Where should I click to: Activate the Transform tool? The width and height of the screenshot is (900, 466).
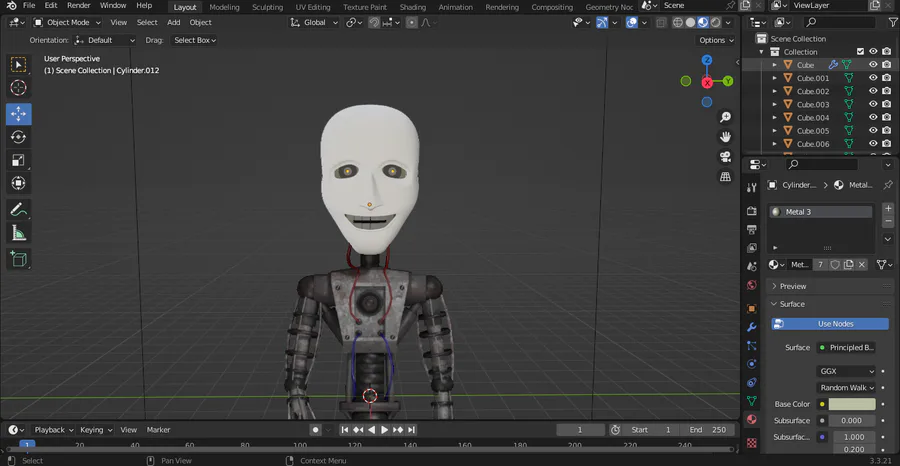18,183
